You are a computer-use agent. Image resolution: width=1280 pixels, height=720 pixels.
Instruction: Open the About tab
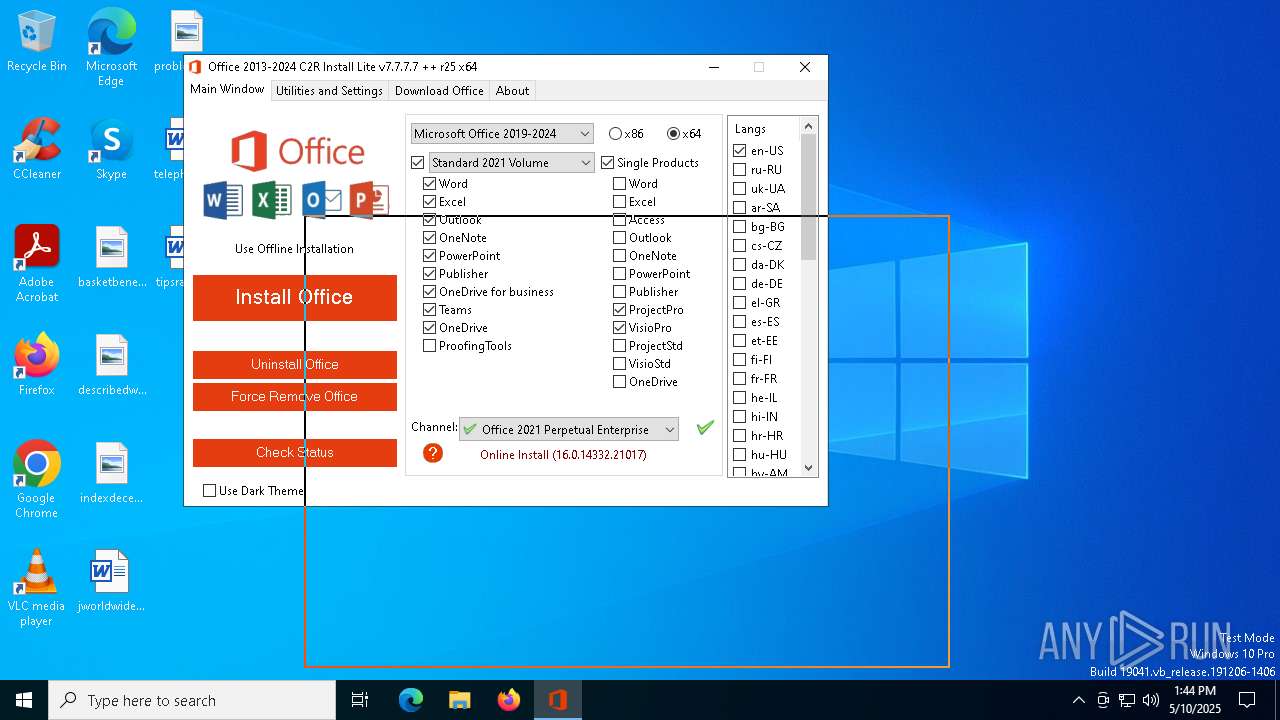[512, 90]
